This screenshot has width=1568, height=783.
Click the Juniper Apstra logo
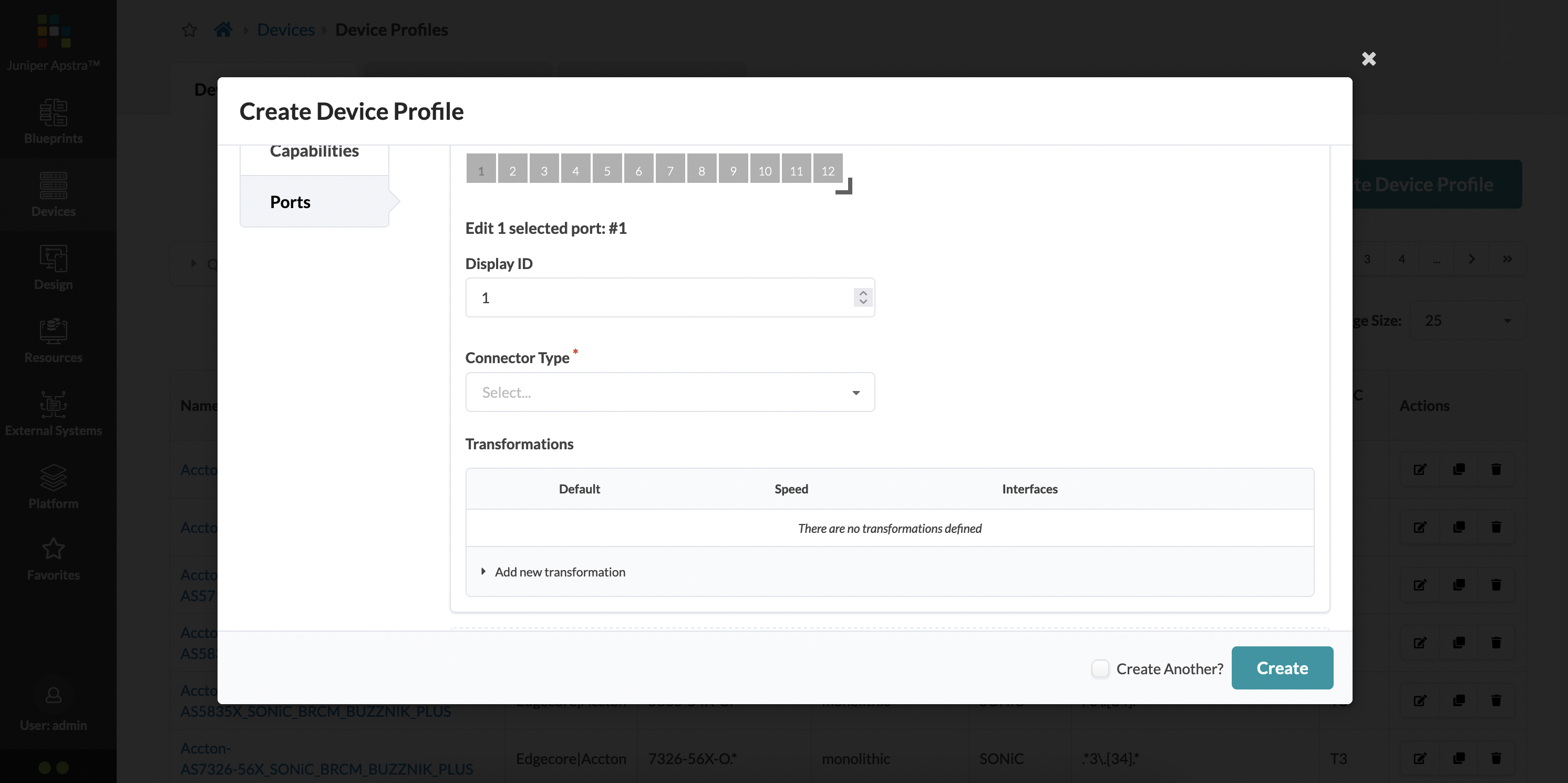(x=54, y=32)
